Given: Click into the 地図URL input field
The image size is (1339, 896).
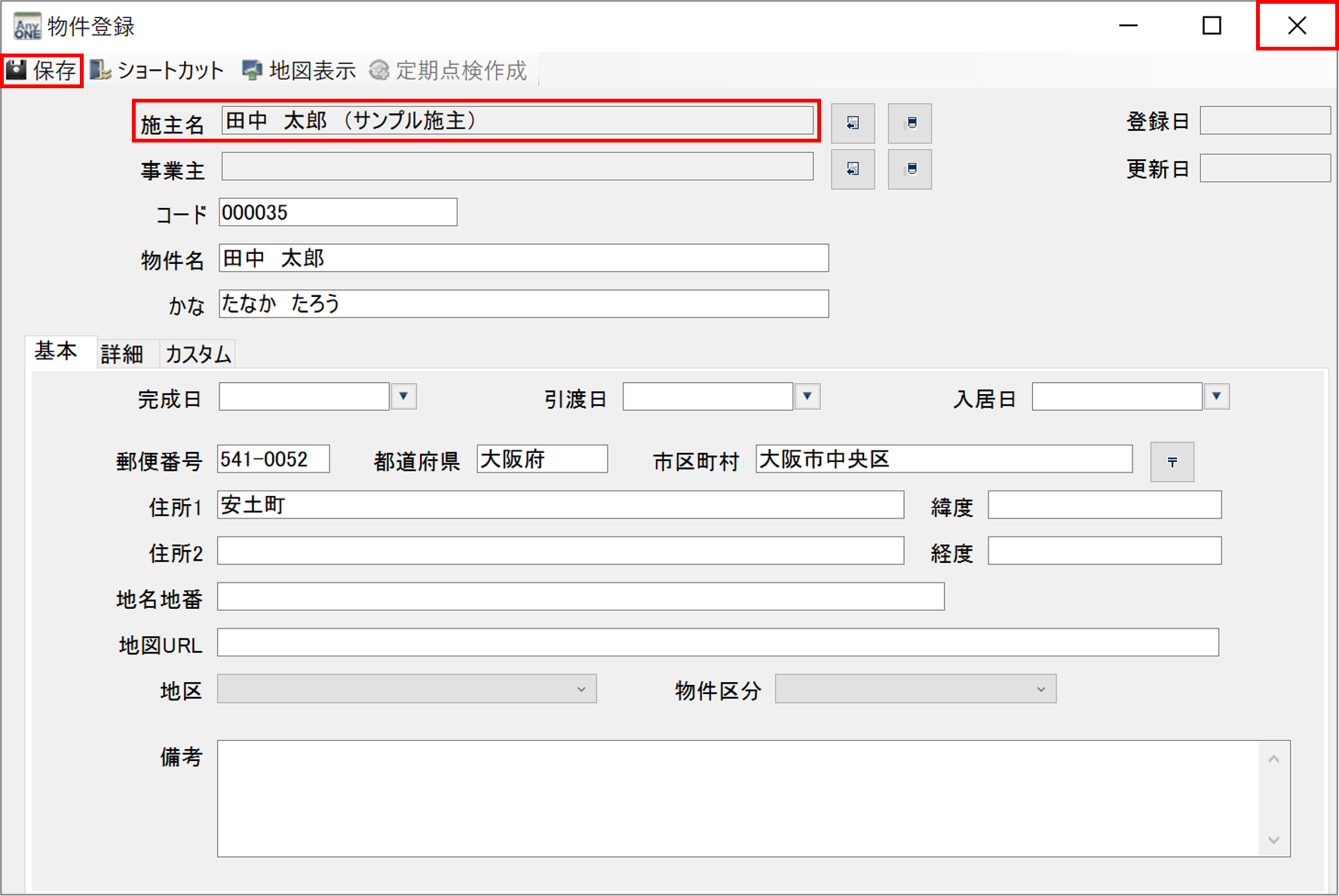Looking at the screenshot, I should [717, 643].
